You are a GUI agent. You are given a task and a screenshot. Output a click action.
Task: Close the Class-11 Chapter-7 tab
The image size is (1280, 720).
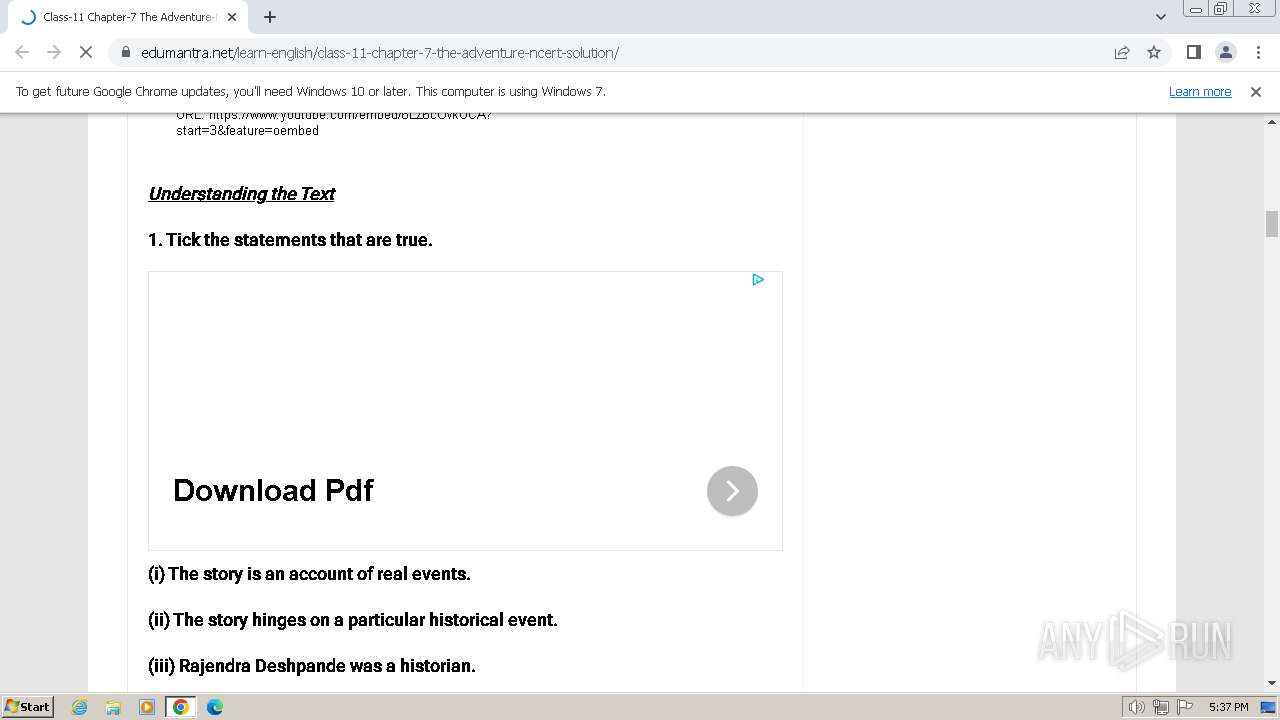[x=232, y=17]
